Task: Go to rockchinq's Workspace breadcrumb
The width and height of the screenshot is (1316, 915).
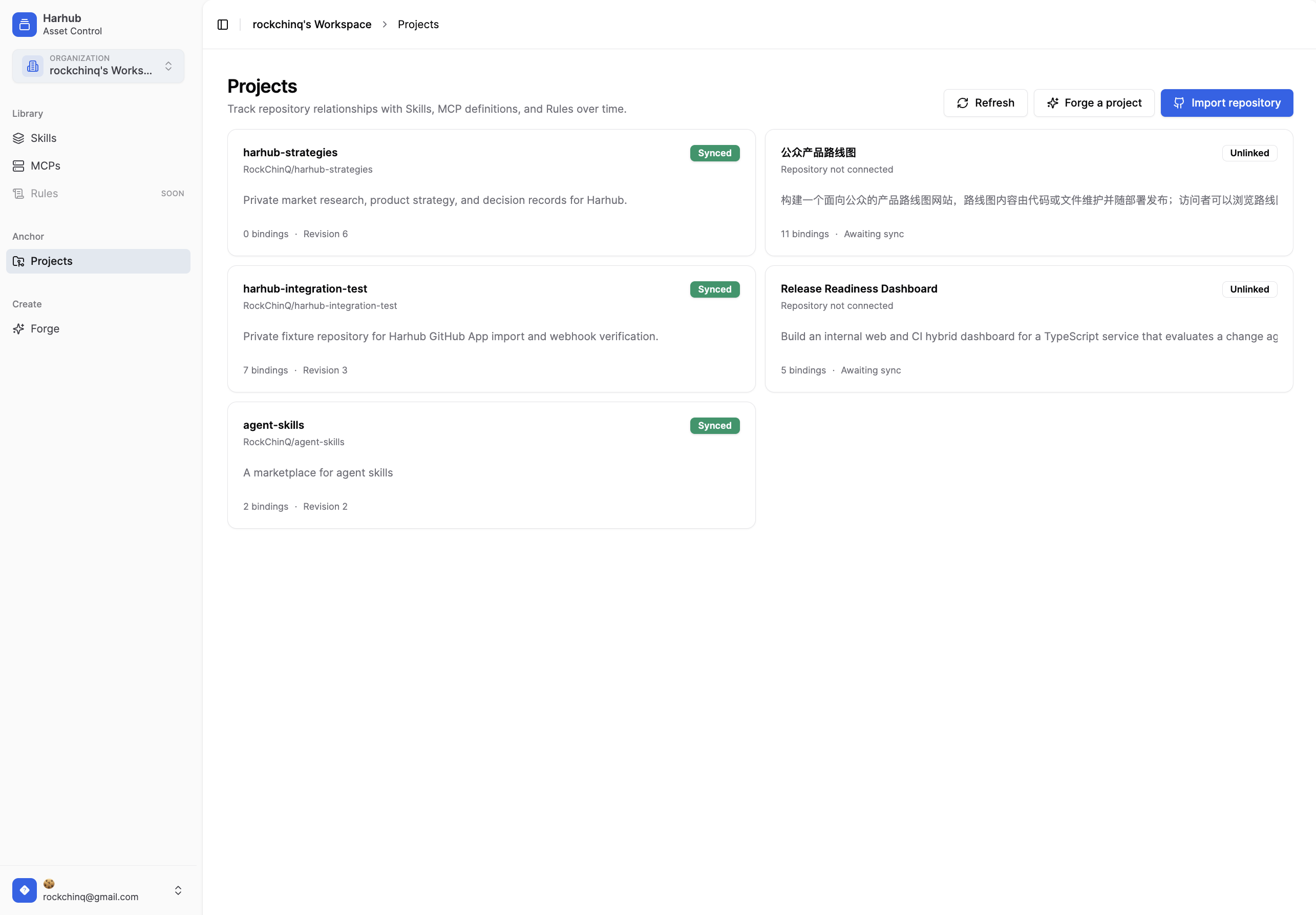Action: tap(312, 24)
